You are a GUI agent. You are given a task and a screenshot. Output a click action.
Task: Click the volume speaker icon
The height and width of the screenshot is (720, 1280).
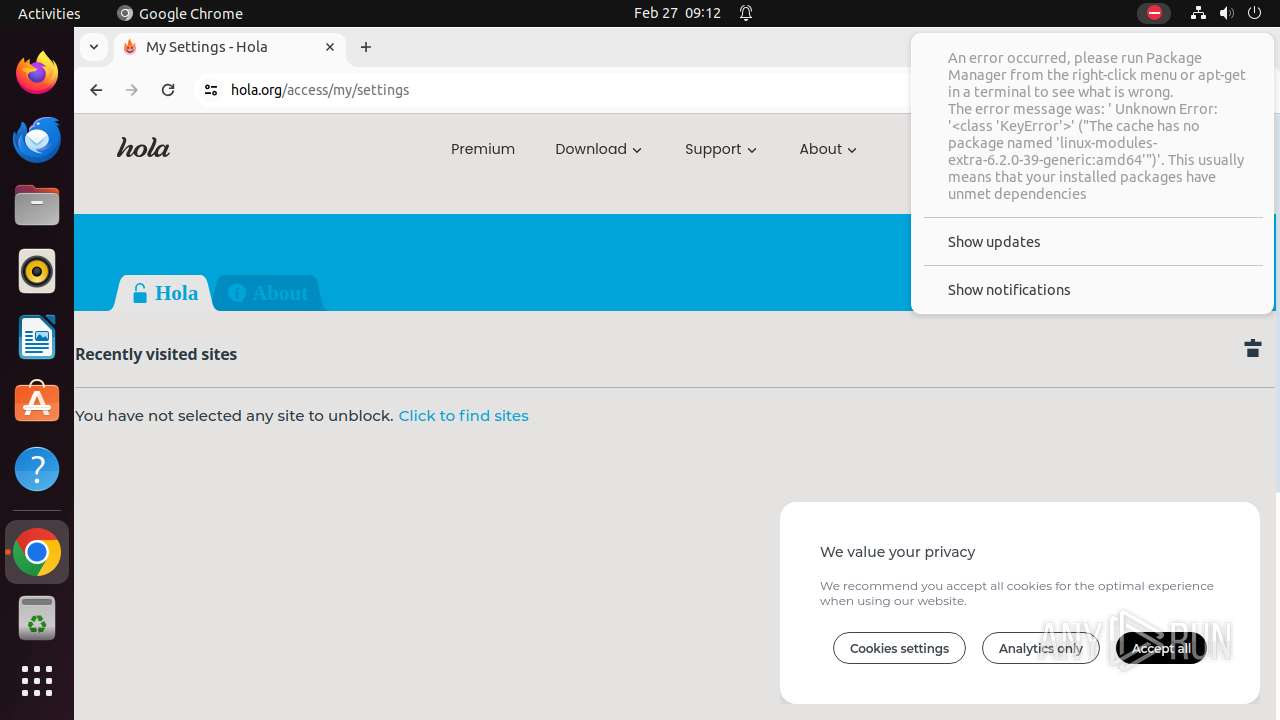(1226, 13)
